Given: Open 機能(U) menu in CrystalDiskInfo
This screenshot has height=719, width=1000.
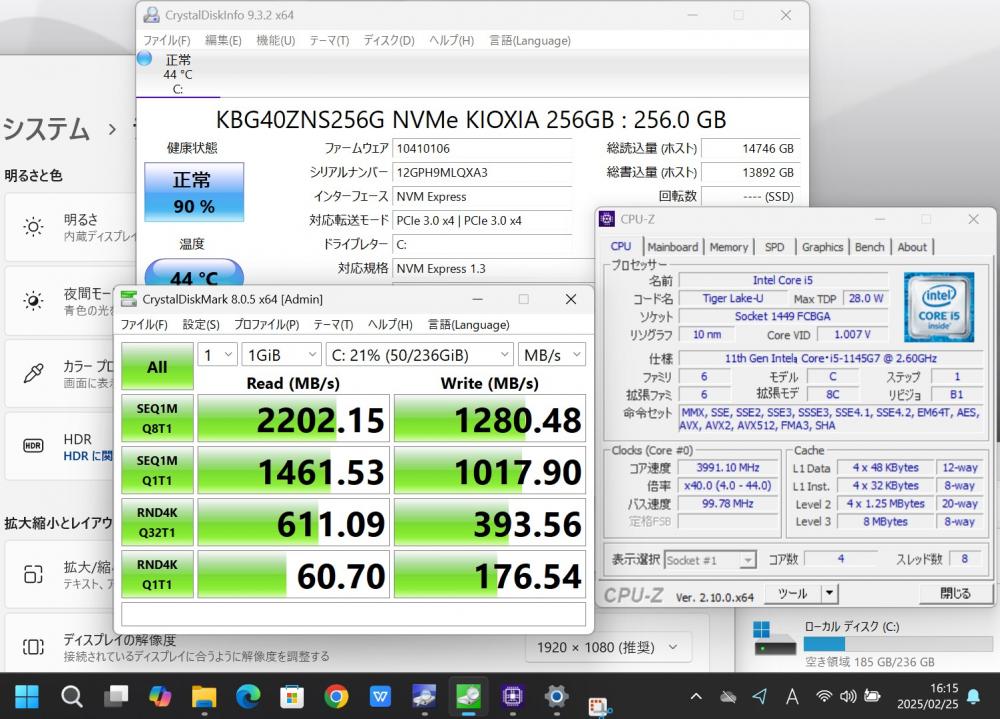Looking at the screenshot, I should pyautogui.click(x=276, y=40).
